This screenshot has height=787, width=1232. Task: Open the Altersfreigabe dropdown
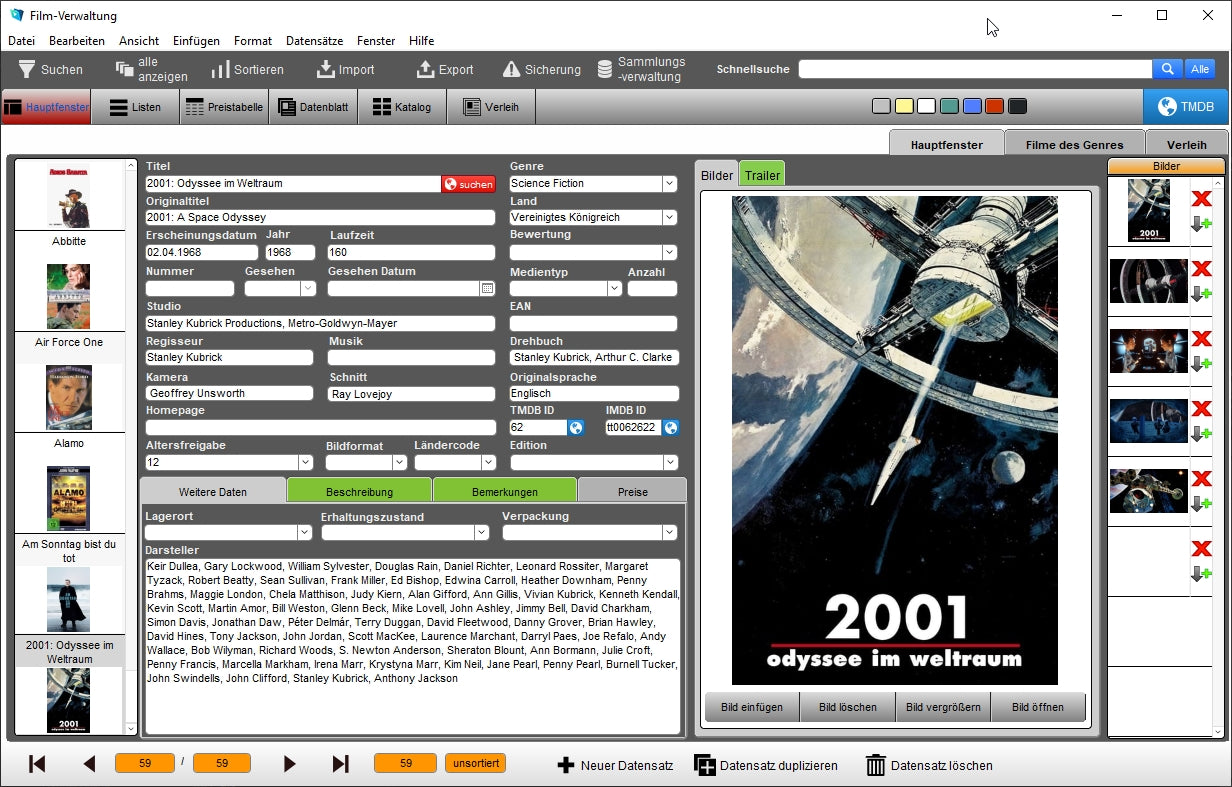305,463
